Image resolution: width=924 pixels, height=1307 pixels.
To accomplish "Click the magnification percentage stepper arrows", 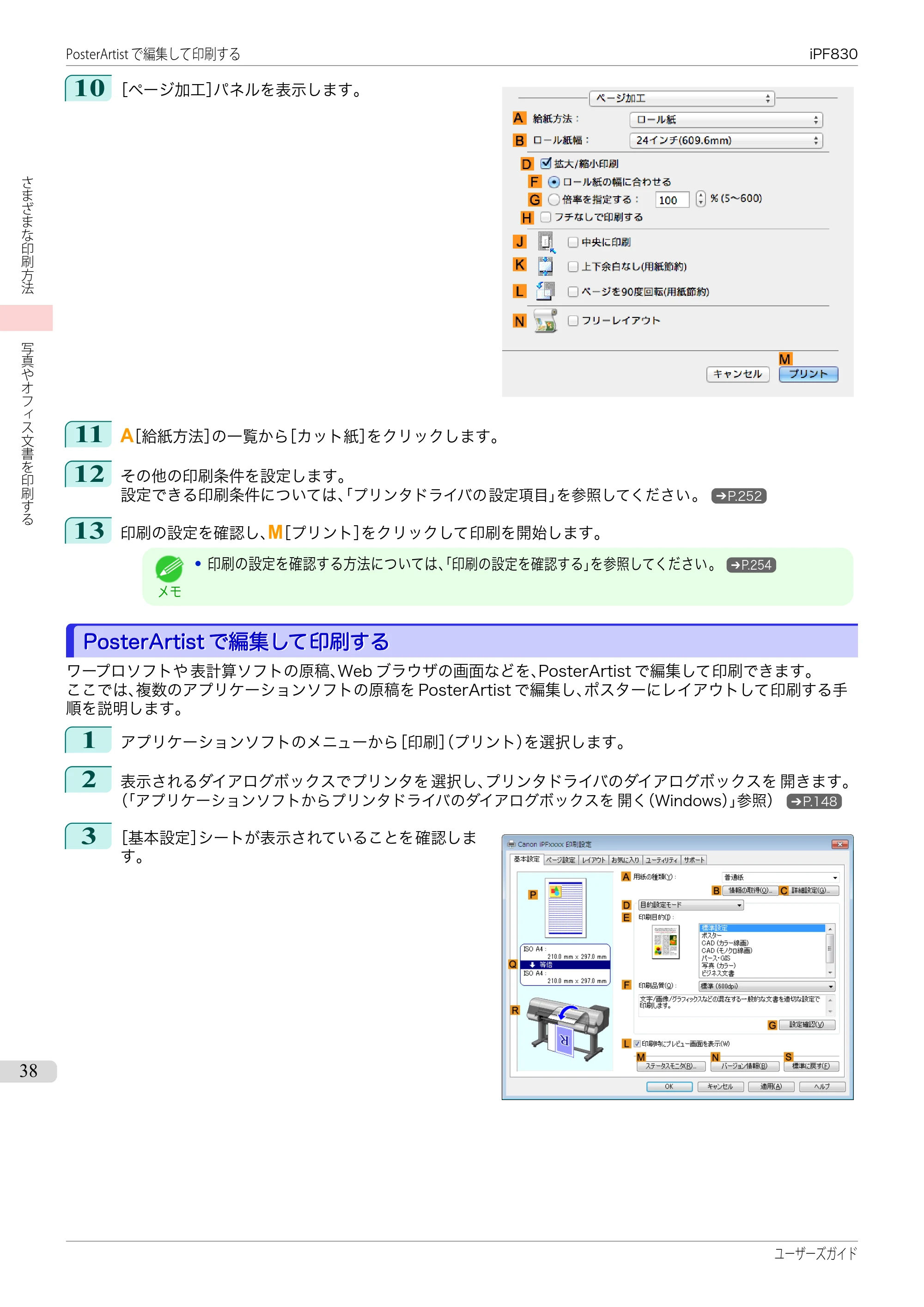I will click(x=700, y=199).
